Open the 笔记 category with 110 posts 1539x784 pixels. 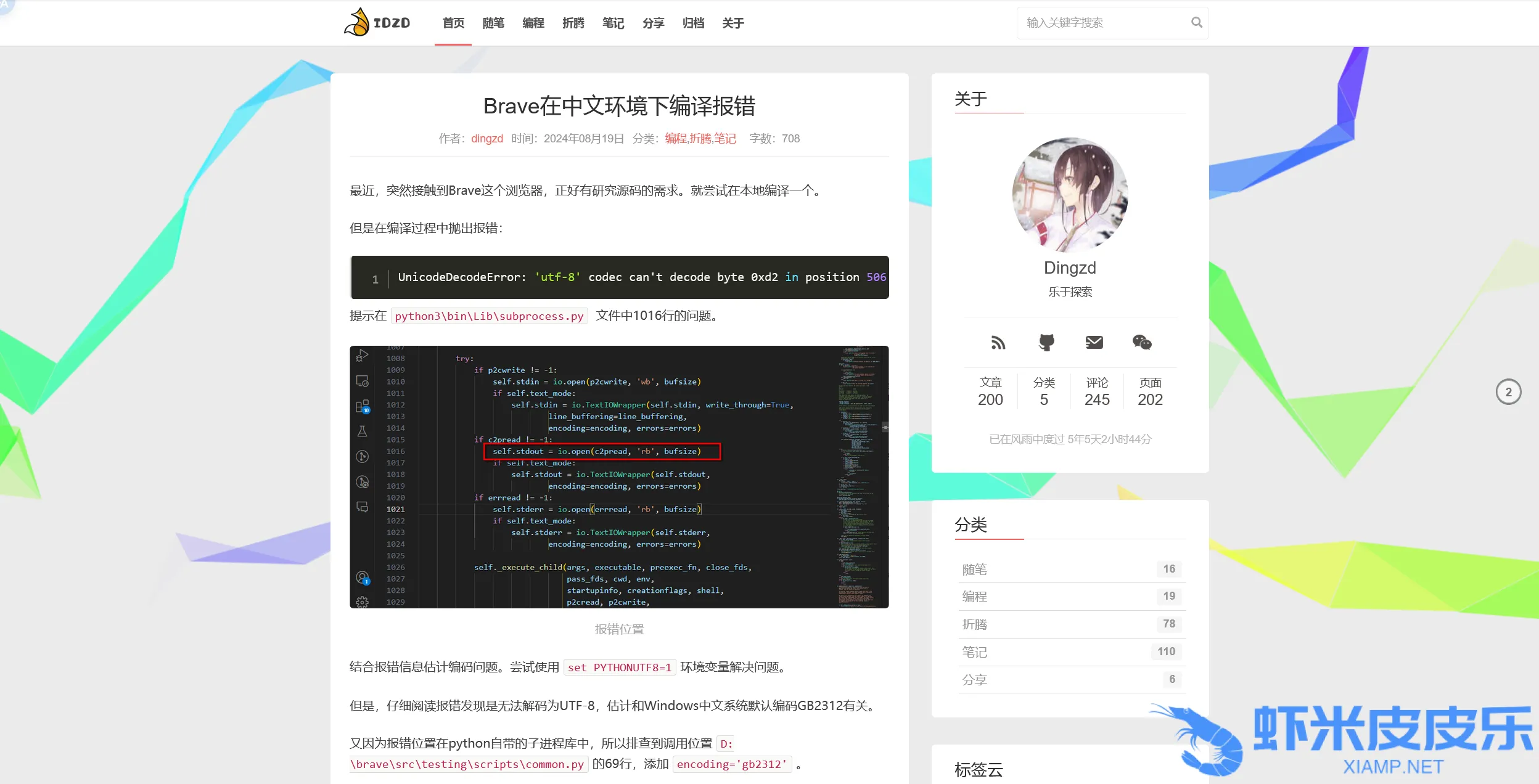pyautogui.click(x=975, y=652)
